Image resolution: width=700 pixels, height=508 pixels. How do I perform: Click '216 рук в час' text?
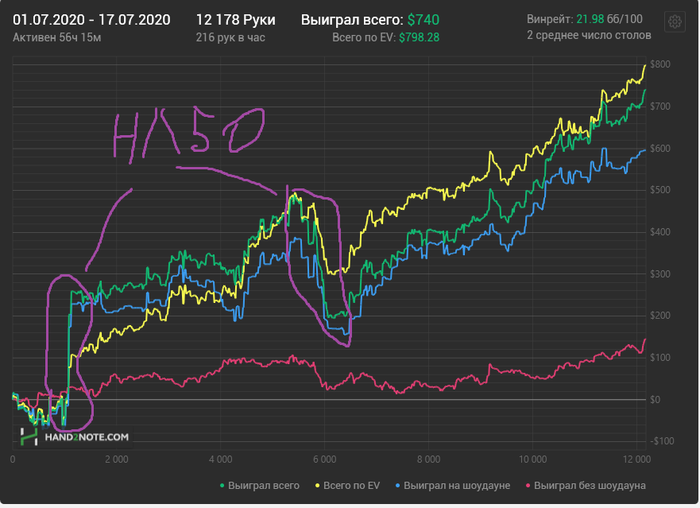230,37
